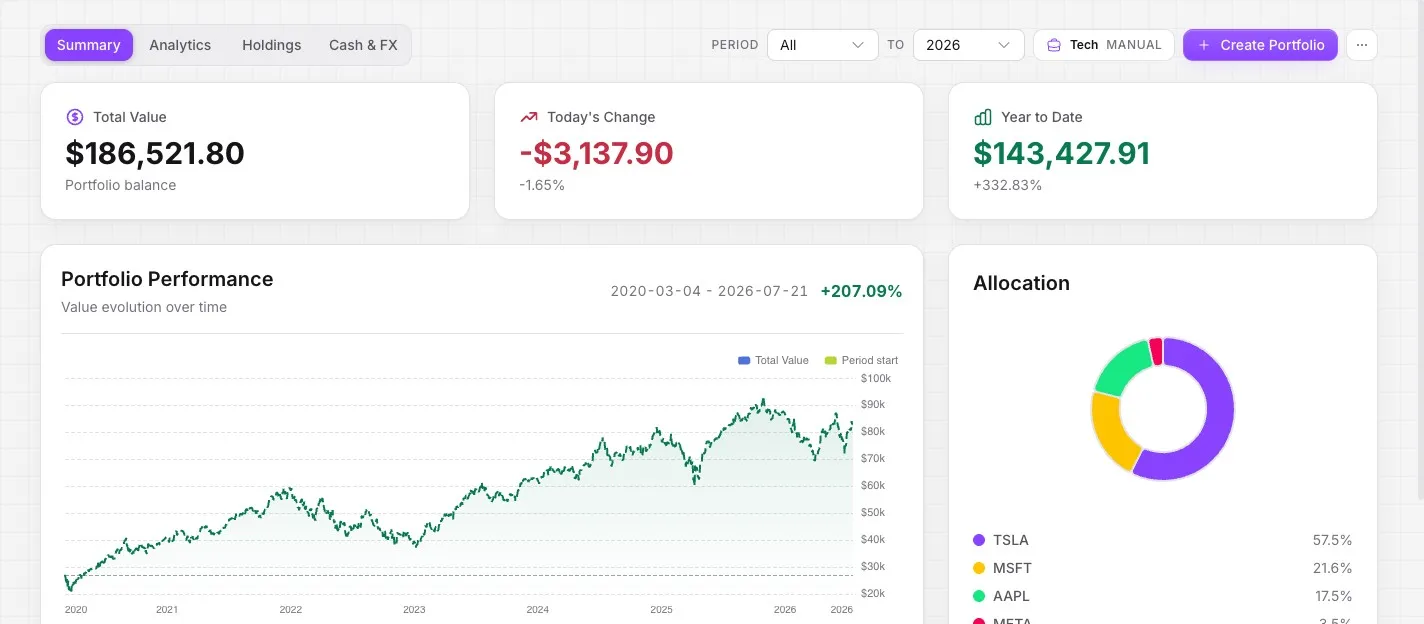Switch to the Summary tab

pyautogui.click(x=88, y=45)
